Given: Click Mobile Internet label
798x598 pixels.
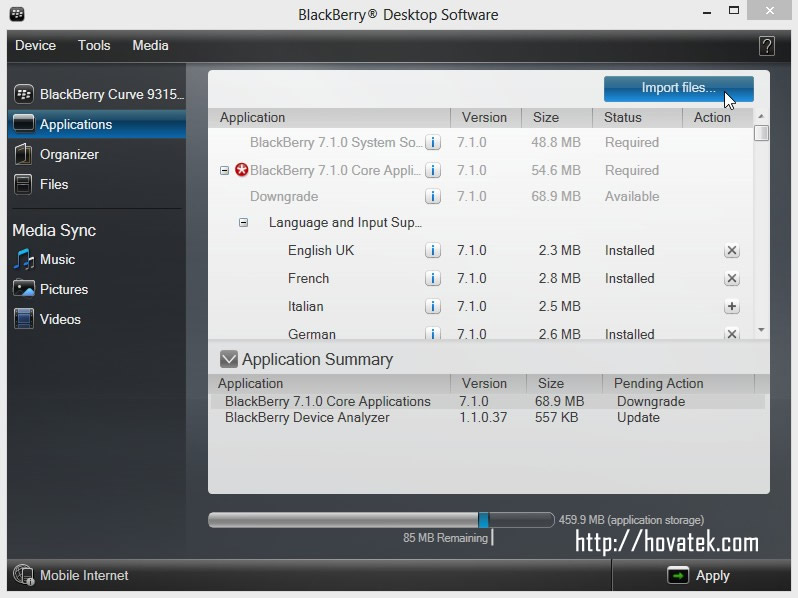Looking at the screenshot, I should click(x=84, y=575).
